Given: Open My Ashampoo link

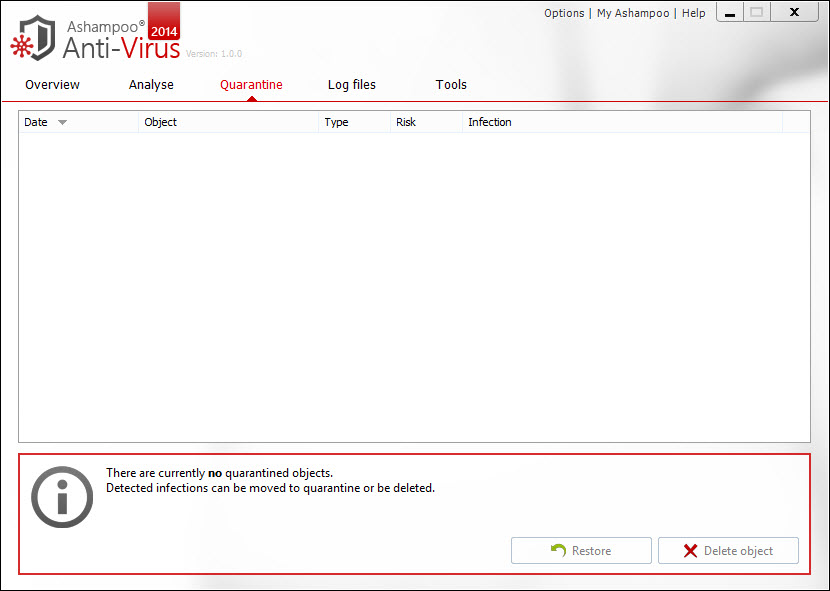Looking at the screenshot, I should (633, 13).
